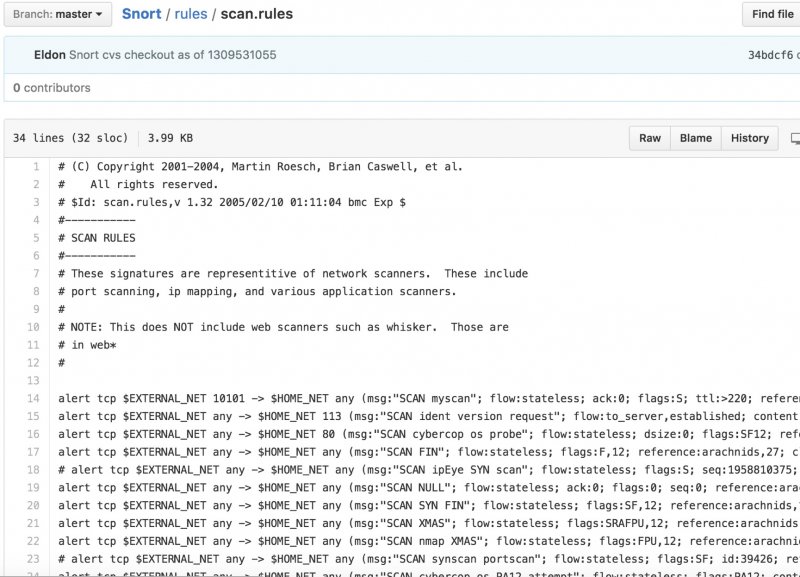Open the Branch: master dropdown

pyautogui.click(x=58, y=14)
